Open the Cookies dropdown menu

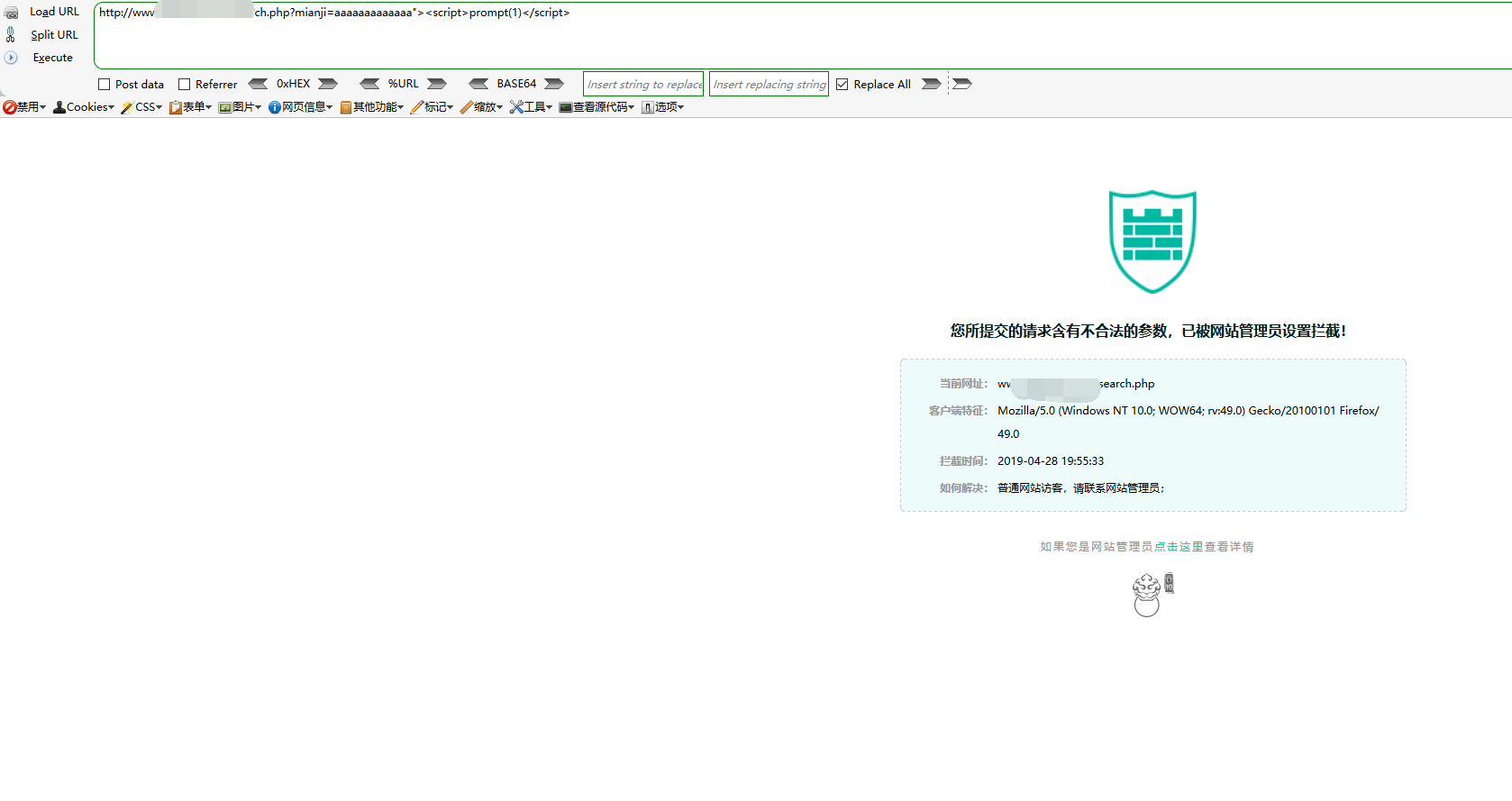(84, 107)
